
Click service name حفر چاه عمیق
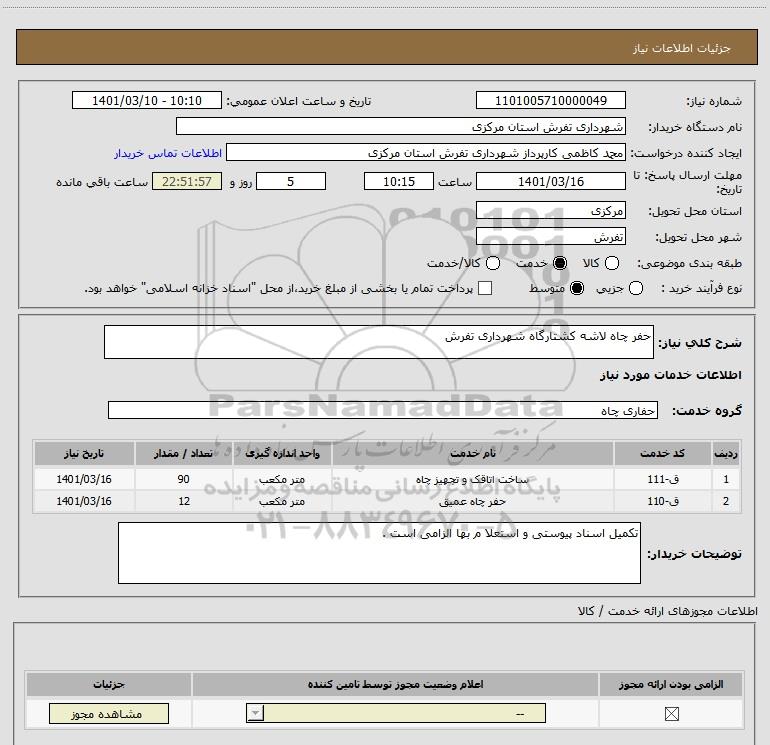pos(472,501)
